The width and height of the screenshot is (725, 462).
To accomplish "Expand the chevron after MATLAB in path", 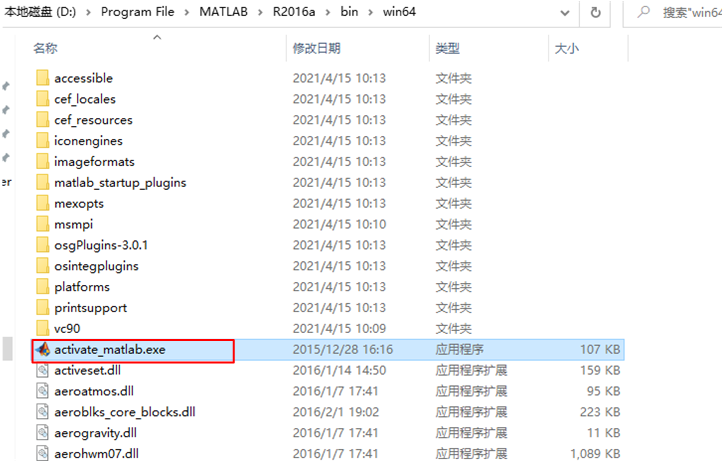I will coord(260,12).
